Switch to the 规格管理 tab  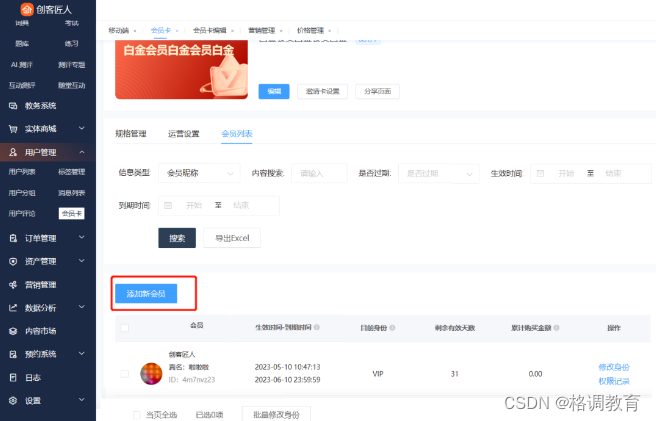(131, 134)
